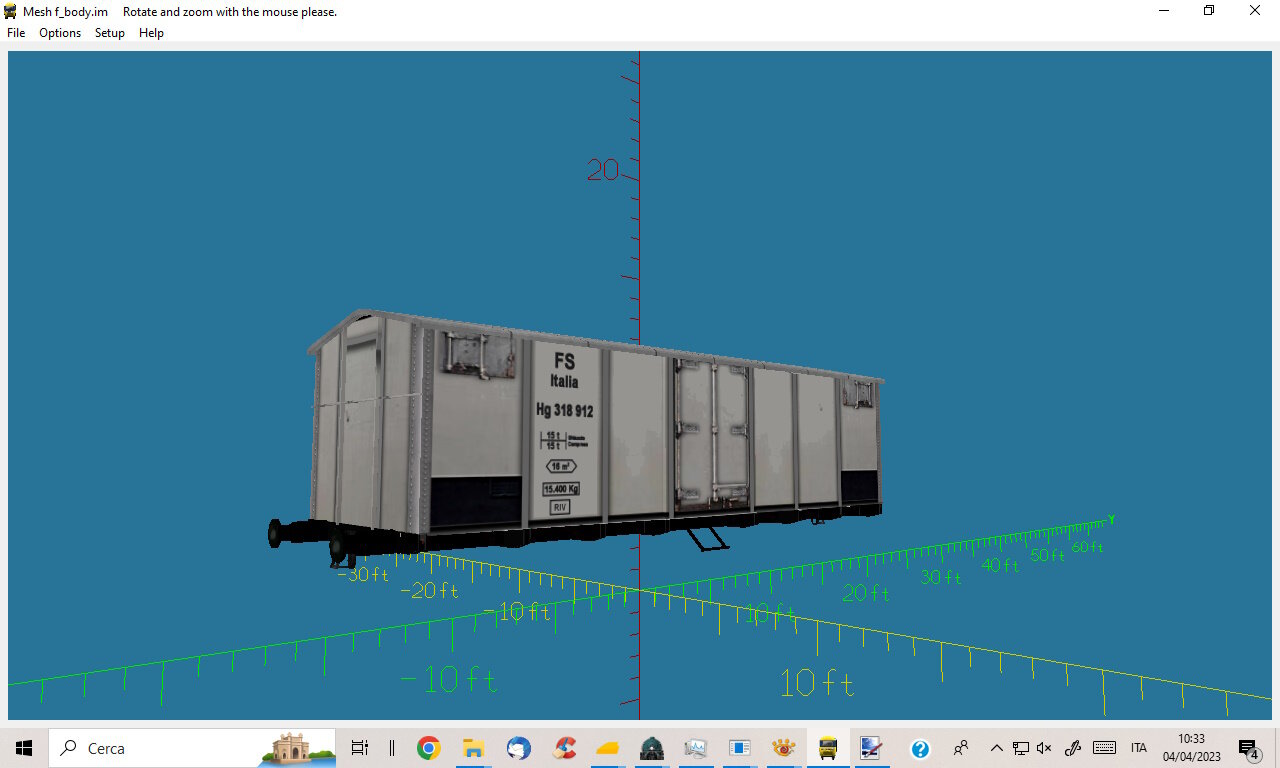This screenshot has height=768, width=1280.
Task: Click the mesh viewer app icon in title bar
Action: (x=11, y=11)
